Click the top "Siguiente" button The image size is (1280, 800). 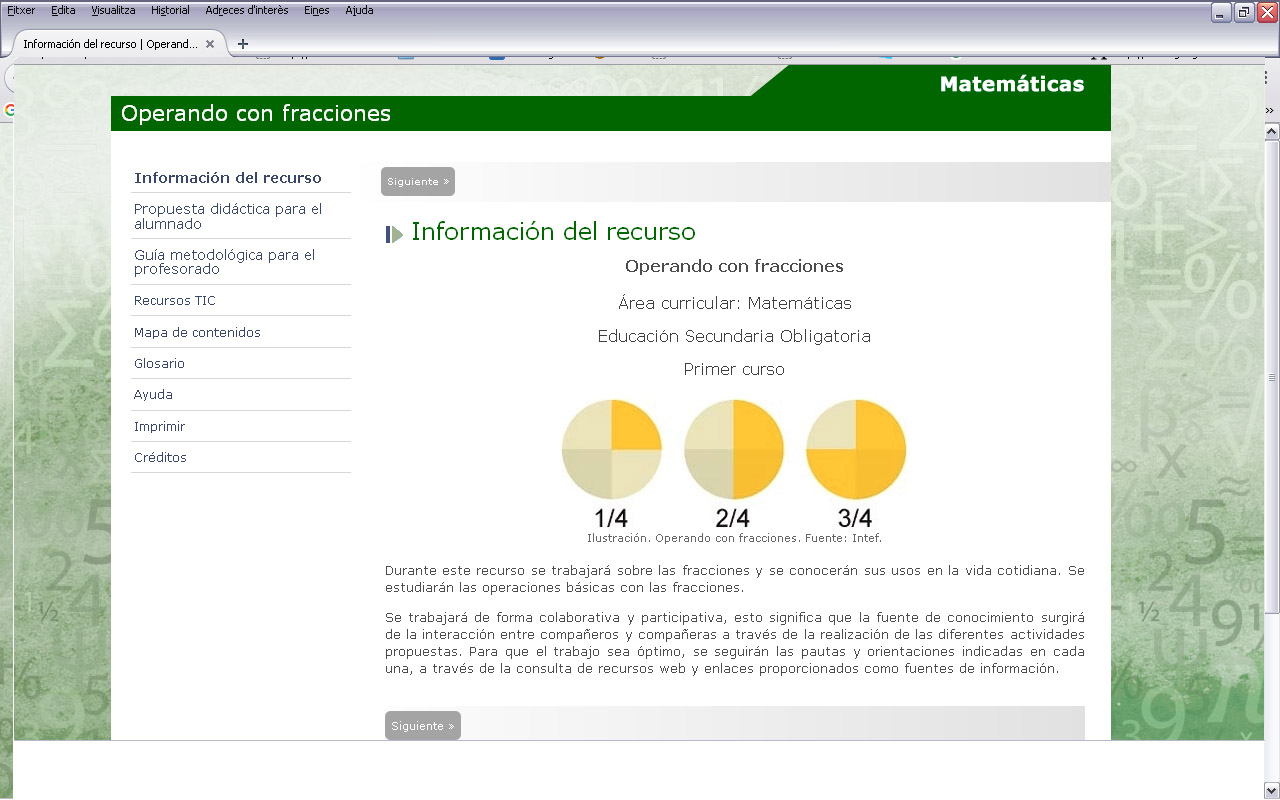[x=417, y=181]
